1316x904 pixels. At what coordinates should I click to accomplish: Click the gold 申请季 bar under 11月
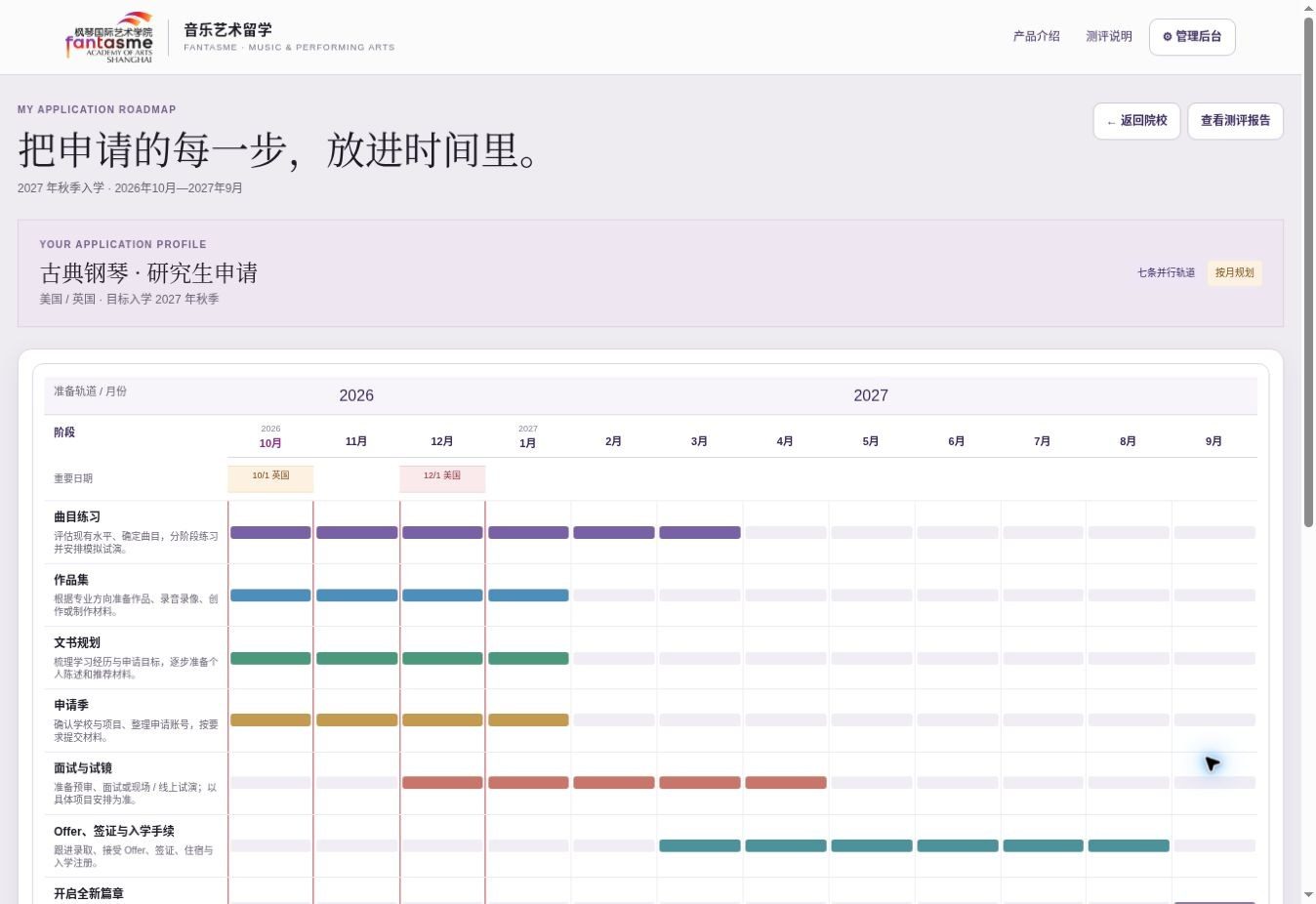pos(356,720)
